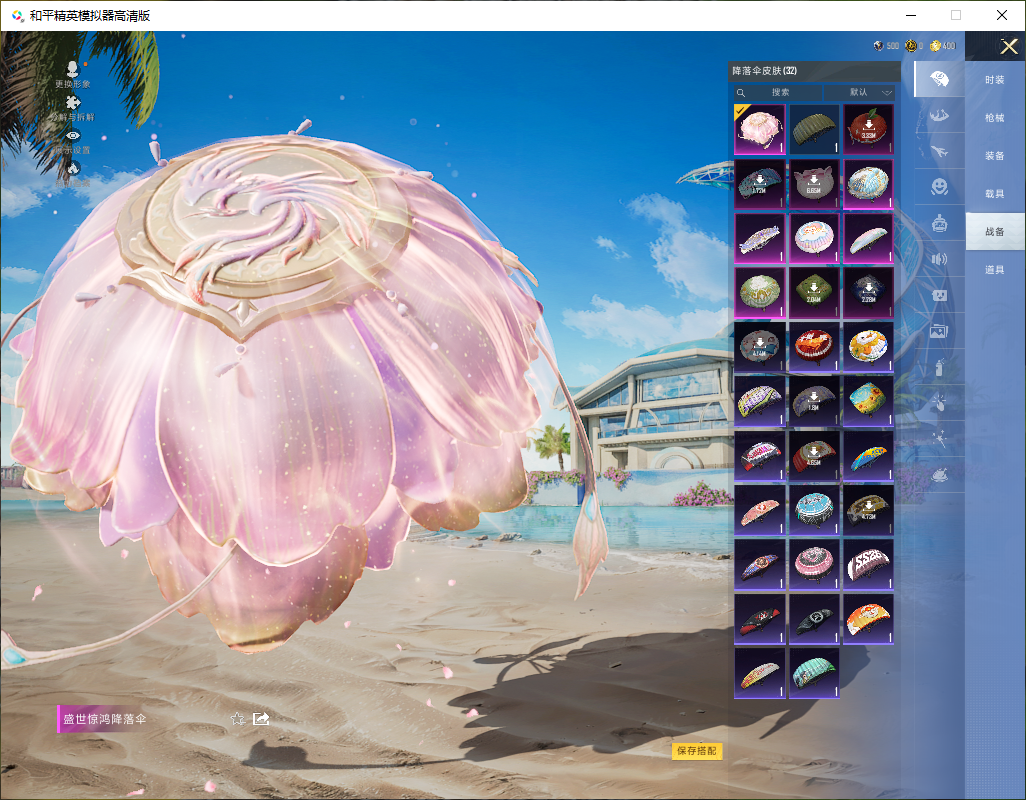The height and width of the screenshot is (800, 1026).
Task: Minimize the emulator window
Action: coord(911,15)
